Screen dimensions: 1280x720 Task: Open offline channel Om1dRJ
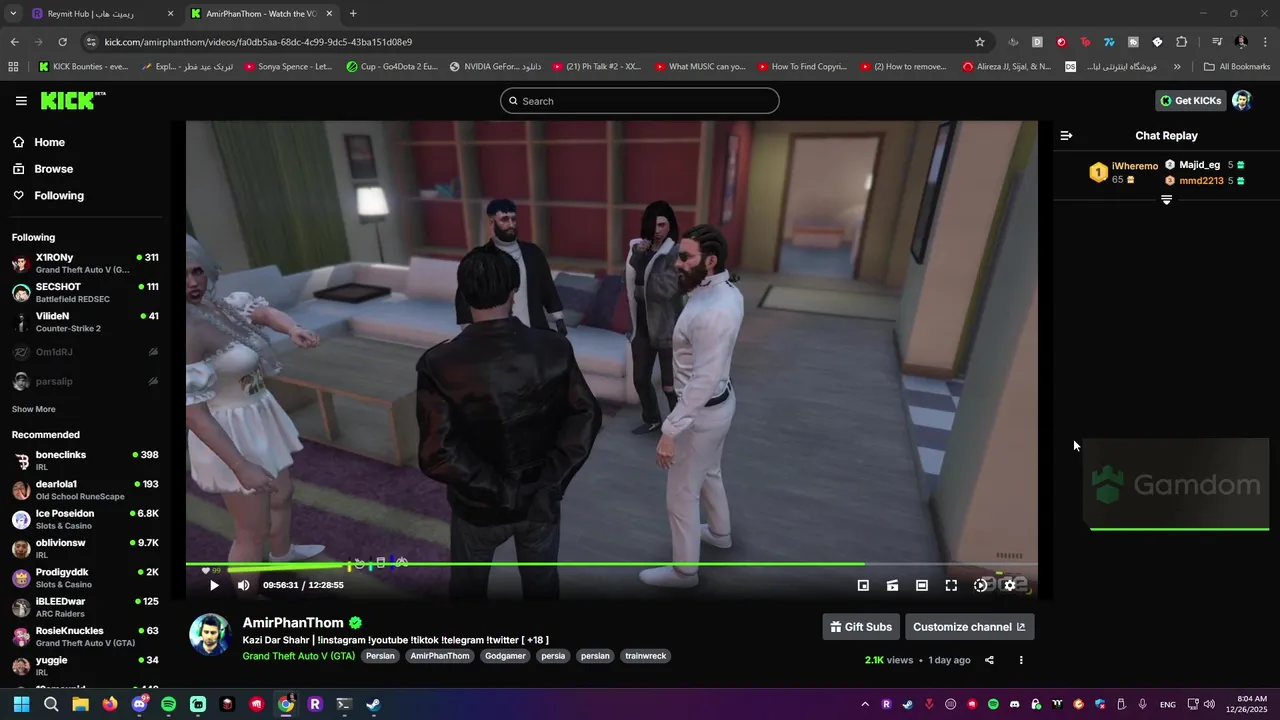[x=86, y=352]
